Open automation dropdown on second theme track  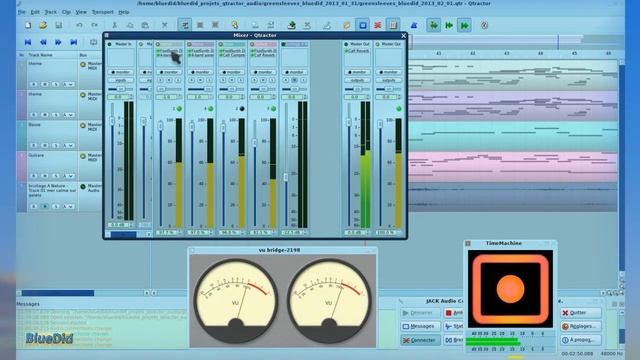(x=69, y=115)
